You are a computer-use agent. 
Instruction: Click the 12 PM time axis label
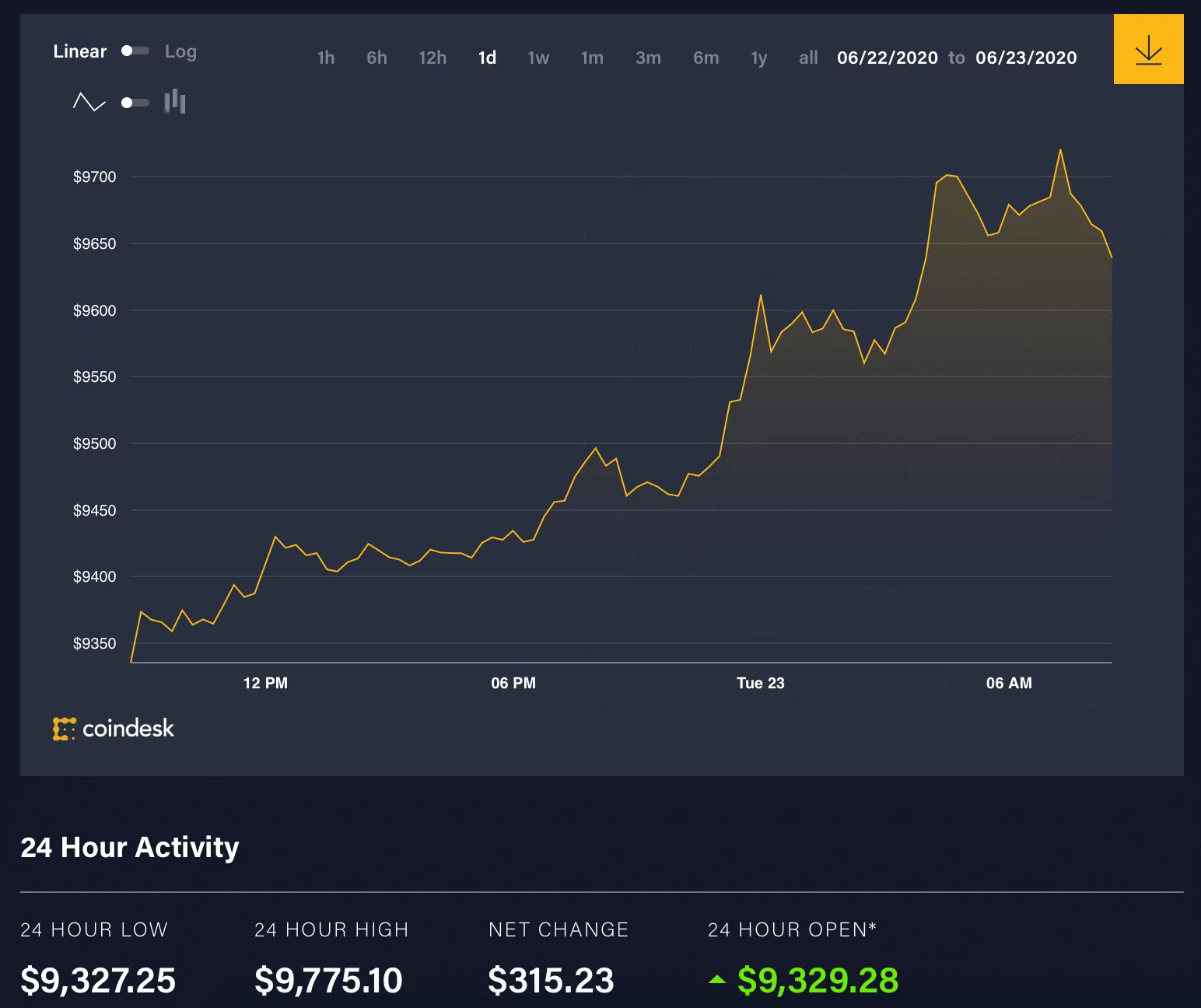(265, 683)
